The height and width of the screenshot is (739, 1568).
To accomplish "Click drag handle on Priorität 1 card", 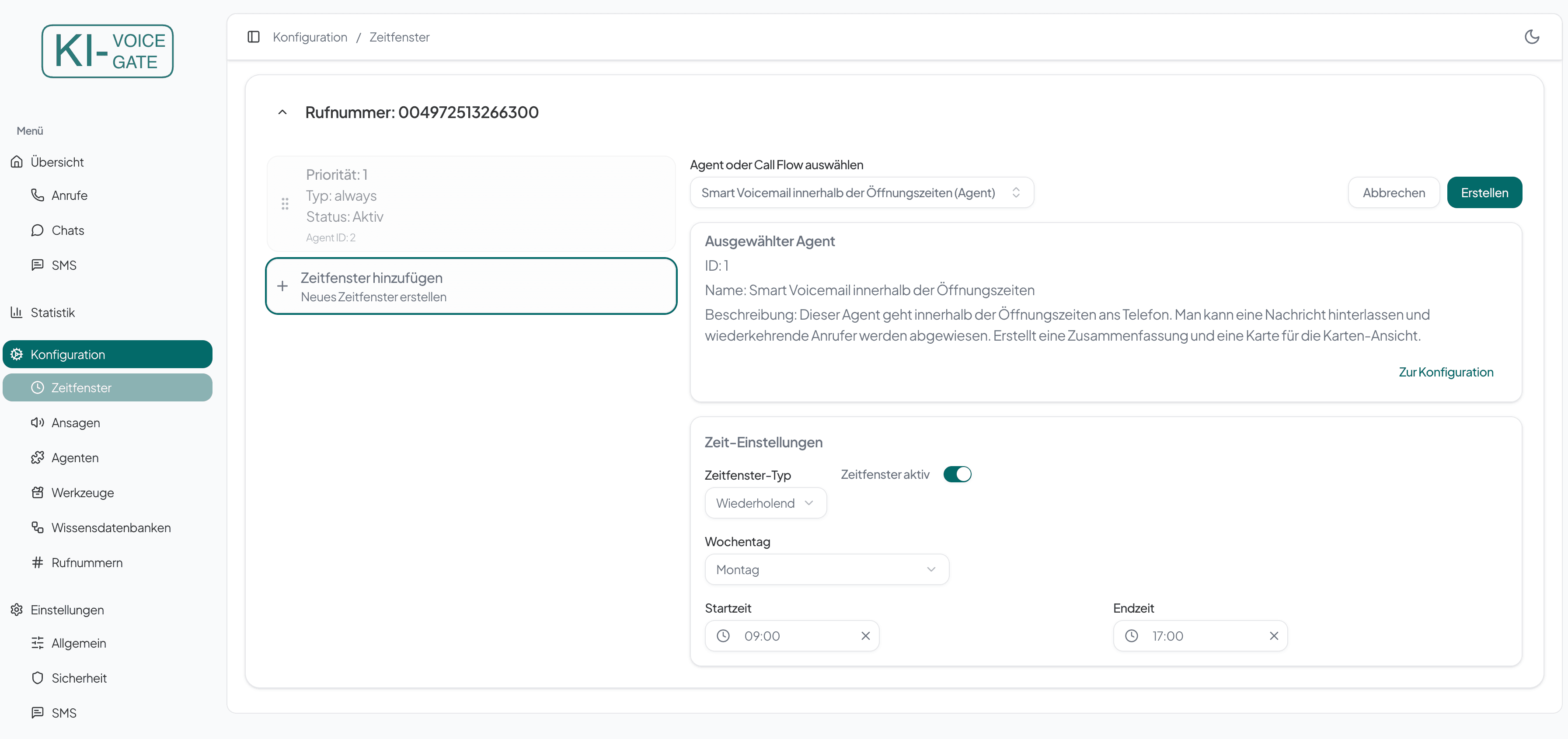I will [x=285, y=204].
